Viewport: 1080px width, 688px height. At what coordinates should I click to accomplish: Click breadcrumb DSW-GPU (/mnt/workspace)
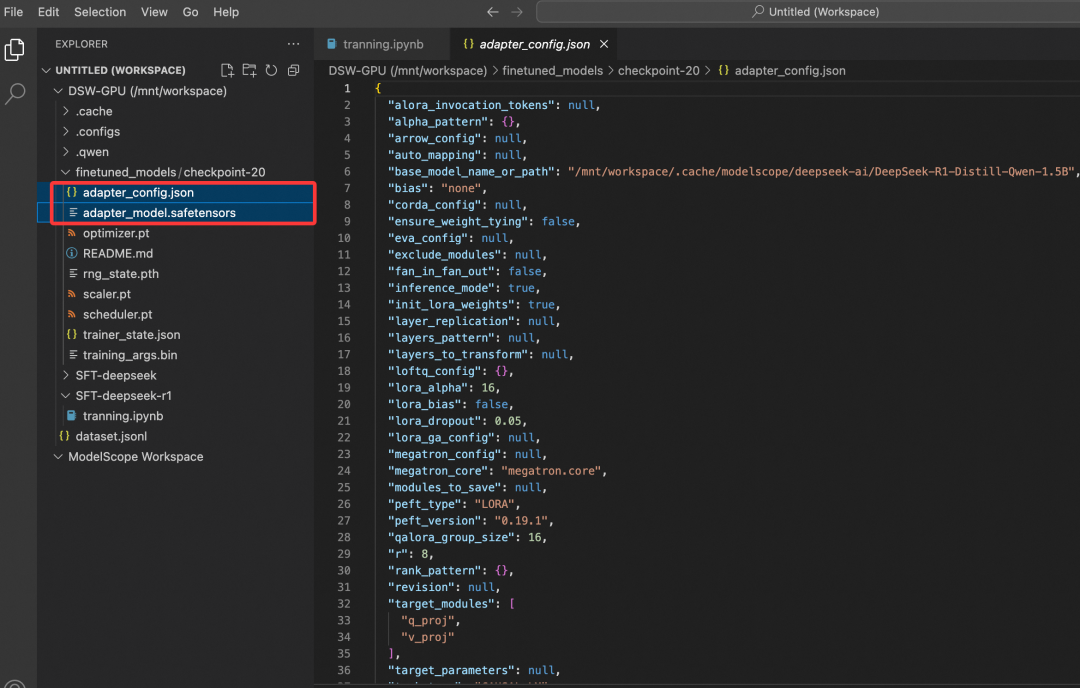pyautogui.click(x=407, y=70)
